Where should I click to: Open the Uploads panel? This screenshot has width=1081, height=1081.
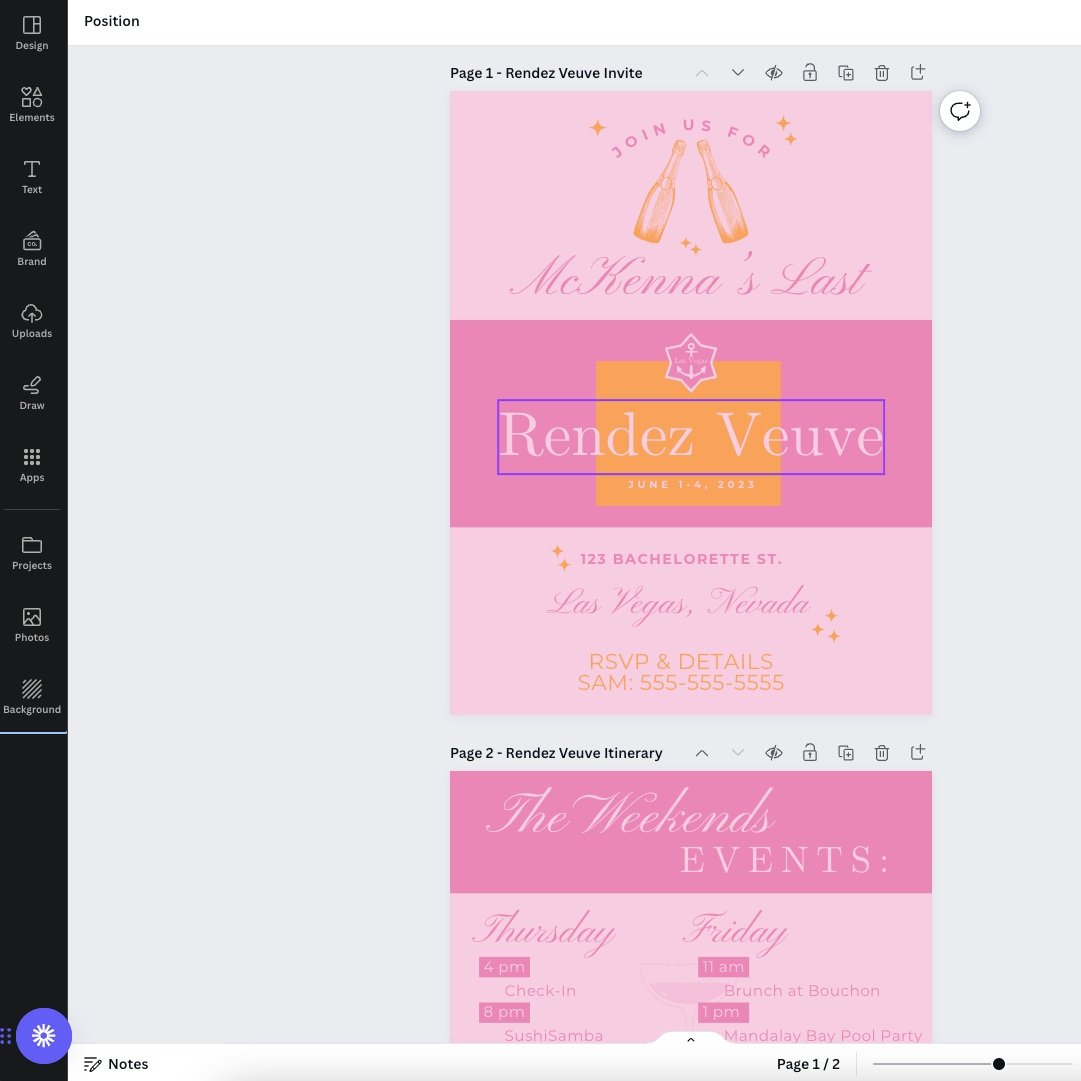[32, 321]
